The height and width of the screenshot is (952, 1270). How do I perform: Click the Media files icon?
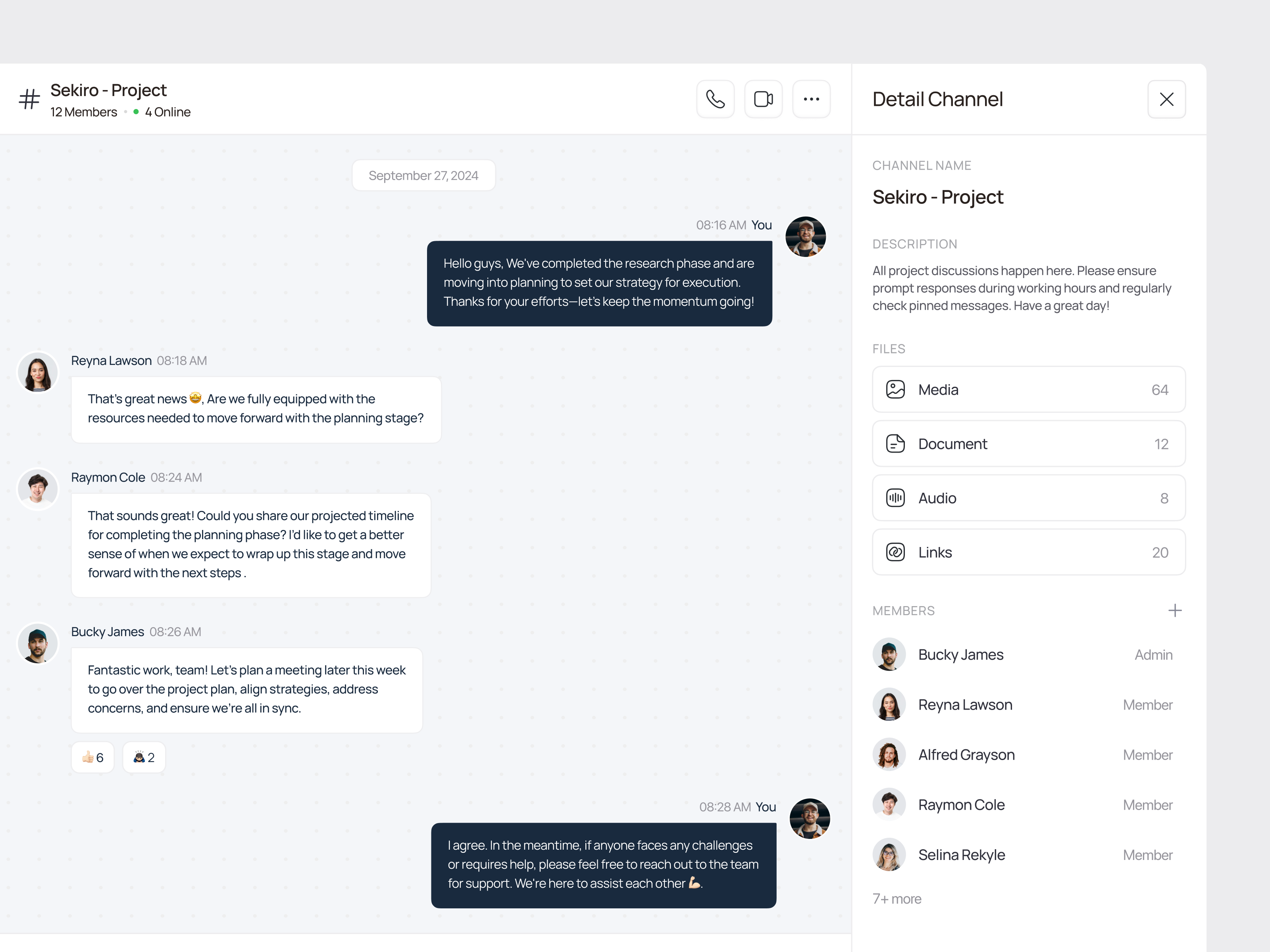tap(895, 390)
